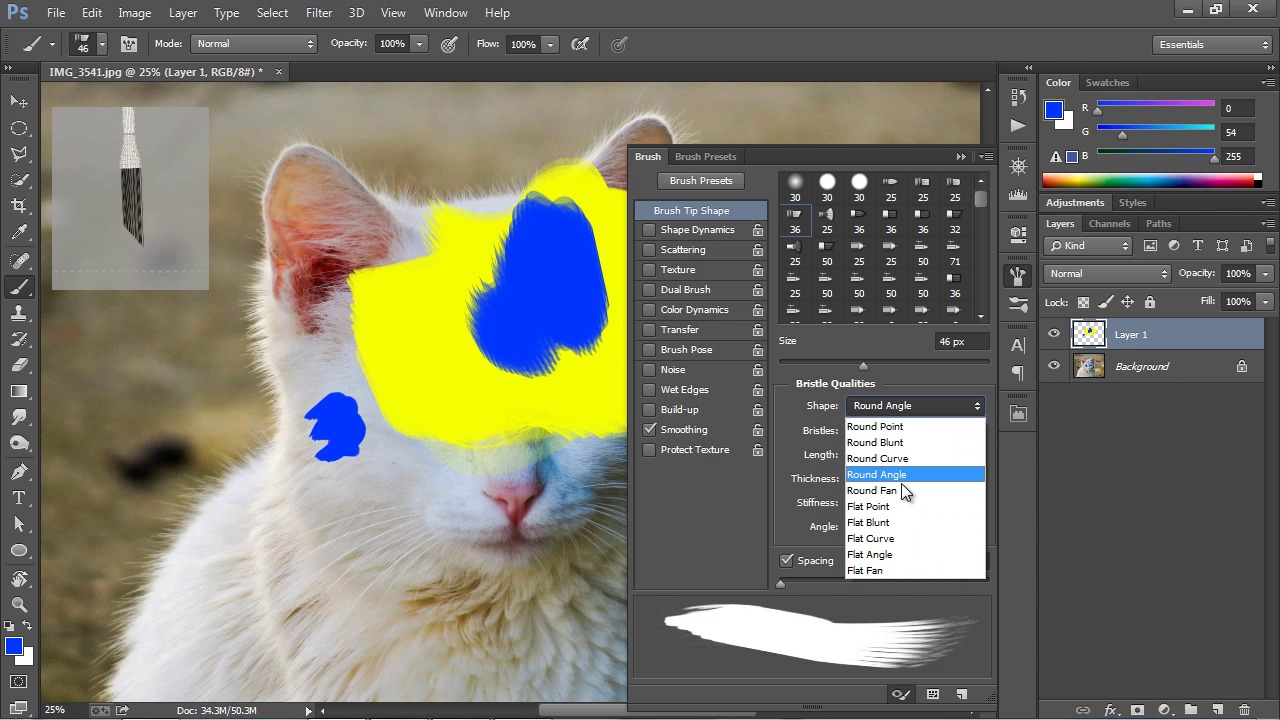Select the Move tool
This screenshot has height=720, width=1280.
coord(19,102)
